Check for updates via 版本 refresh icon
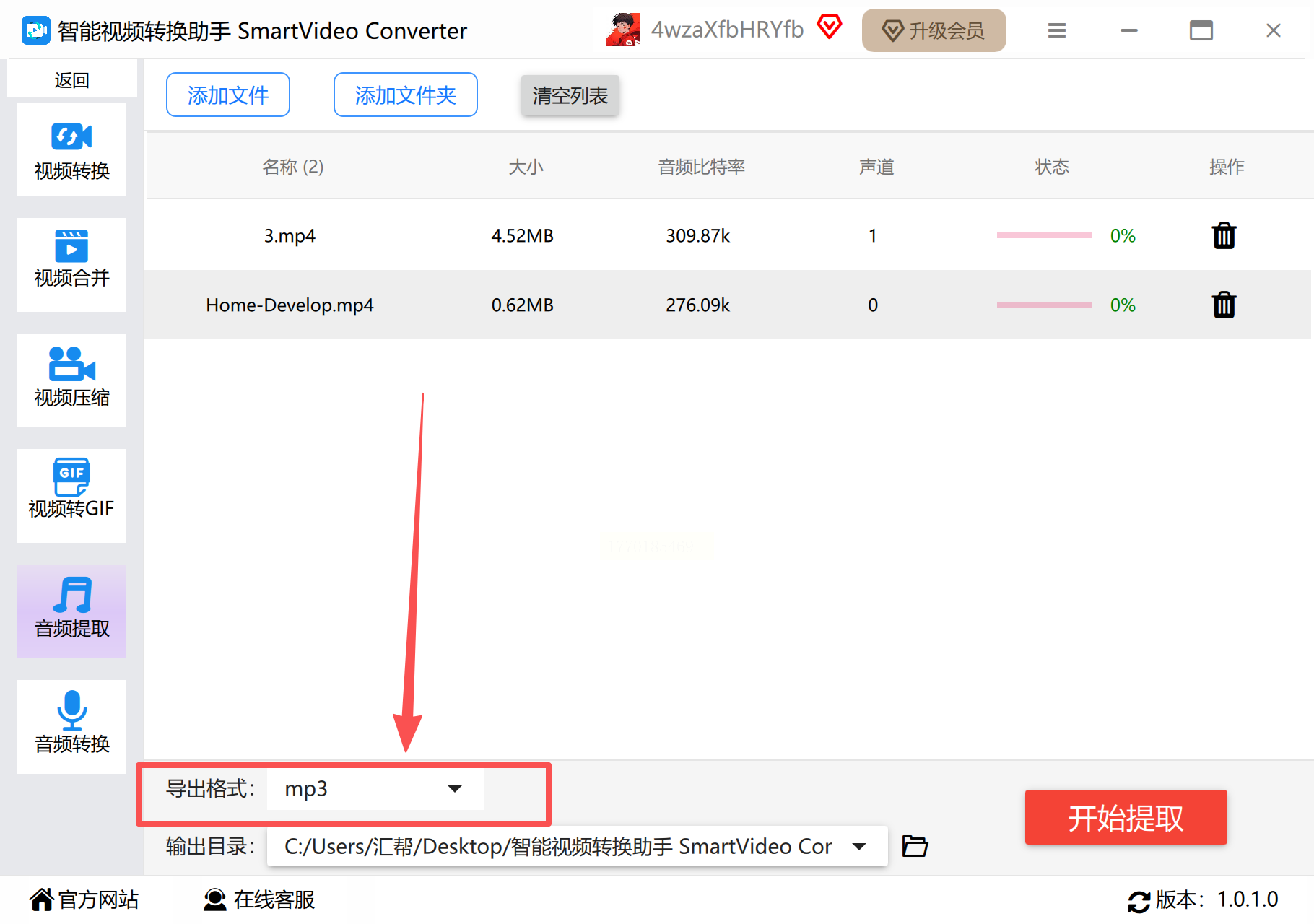Screen dimensions: 1314x924 [x=1139, y=901]
